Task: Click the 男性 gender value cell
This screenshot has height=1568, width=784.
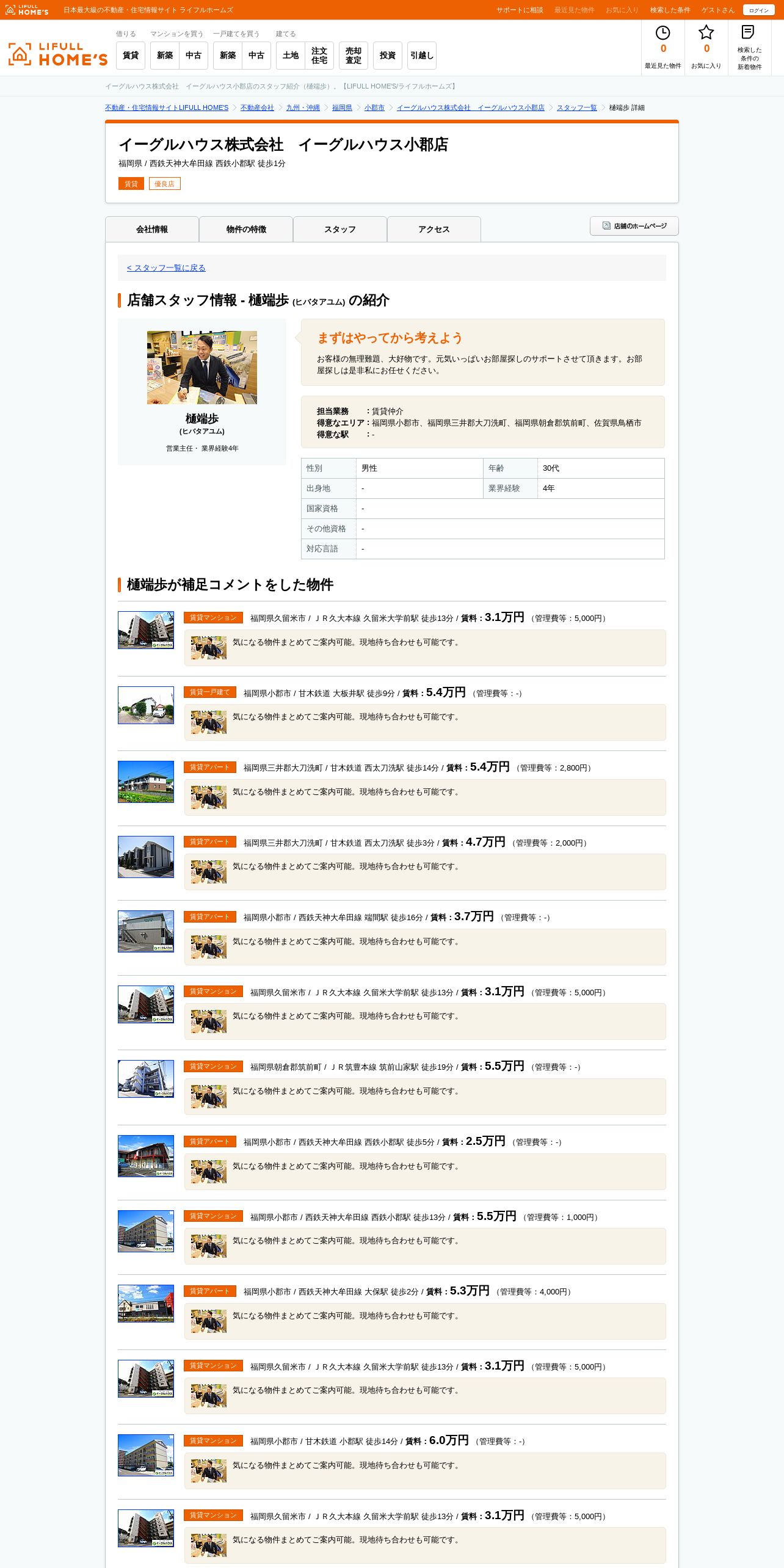Action: pyautogui.click(x=419, y=468)
